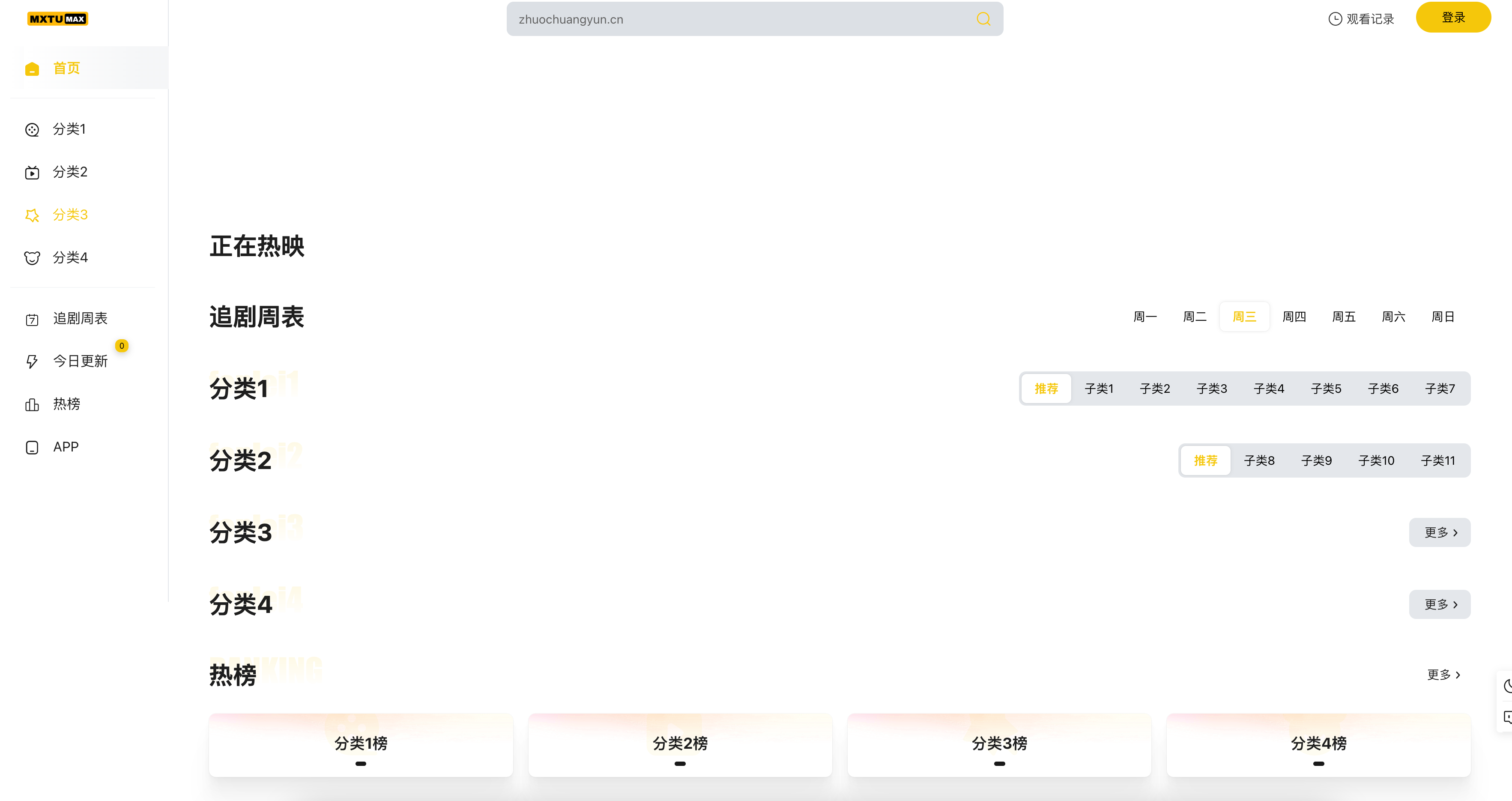Click the yellow 登录 button
This screenshot has width=1512, height=801.
point(1453,17)
